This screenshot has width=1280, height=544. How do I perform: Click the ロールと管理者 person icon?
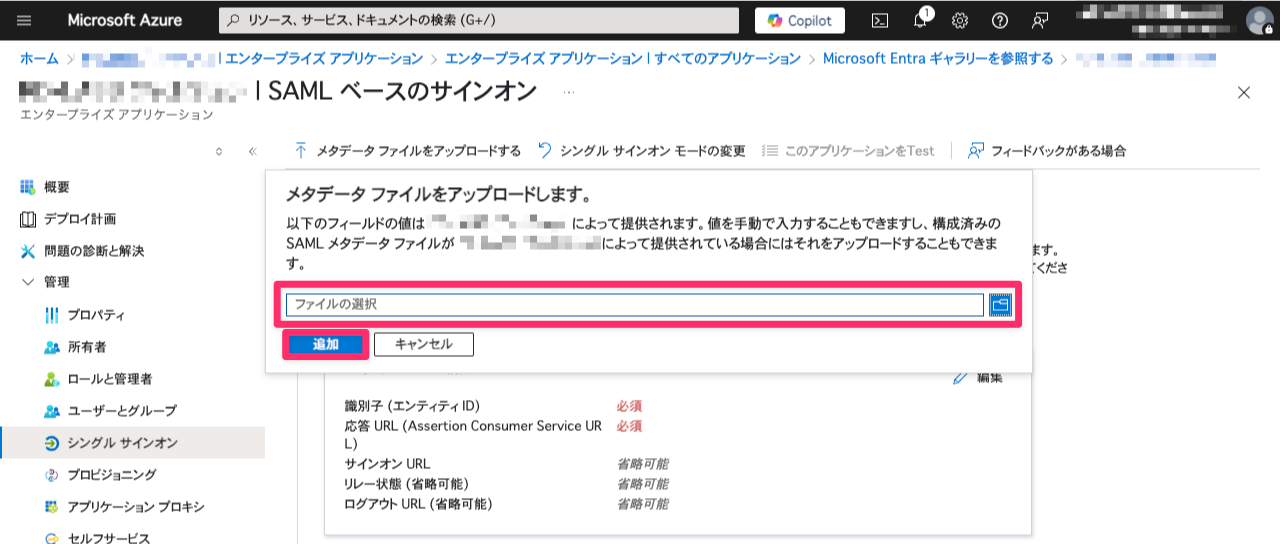tap(52, 379)
